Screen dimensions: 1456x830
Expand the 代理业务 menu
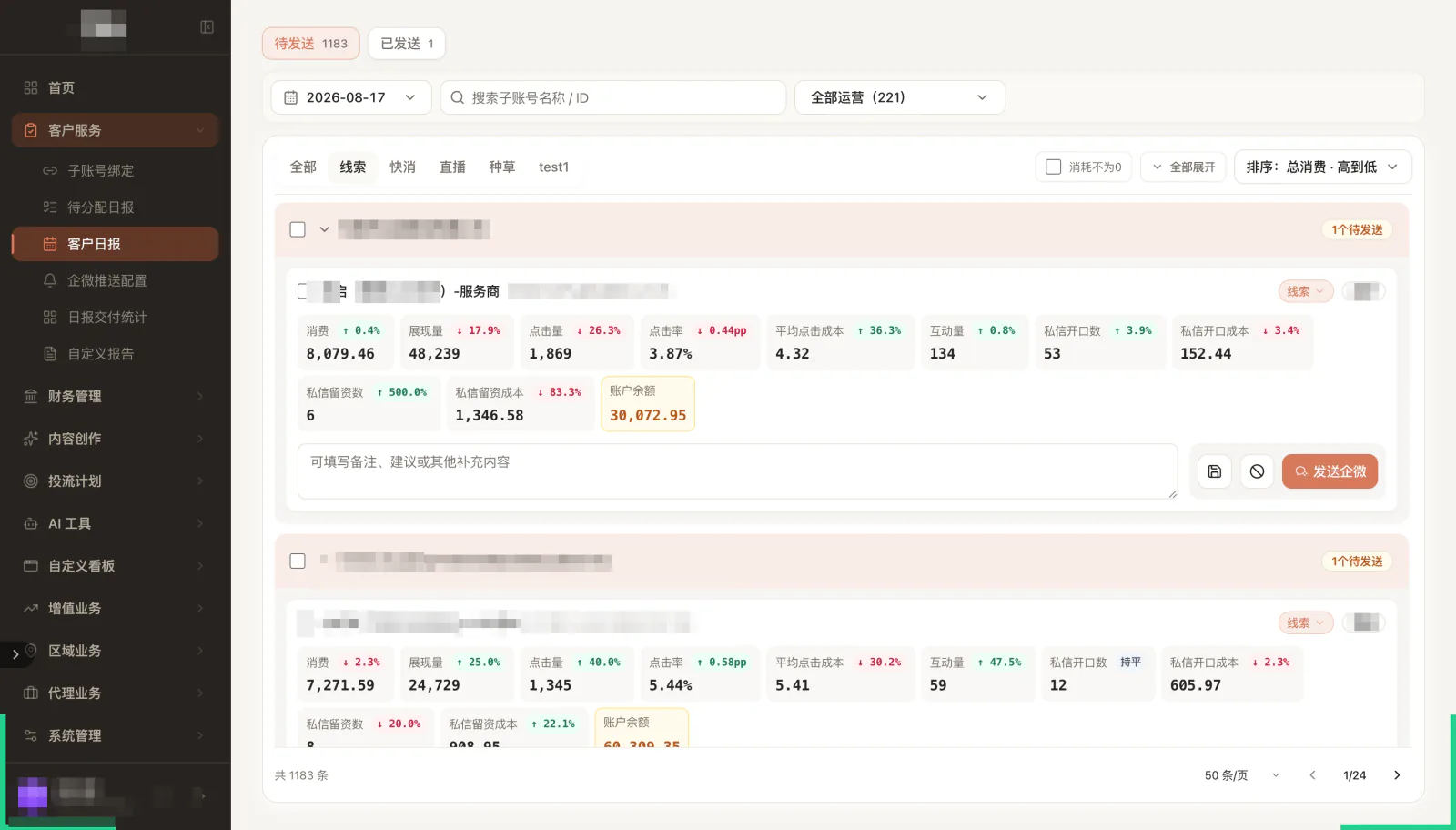[x=115, y=693]
